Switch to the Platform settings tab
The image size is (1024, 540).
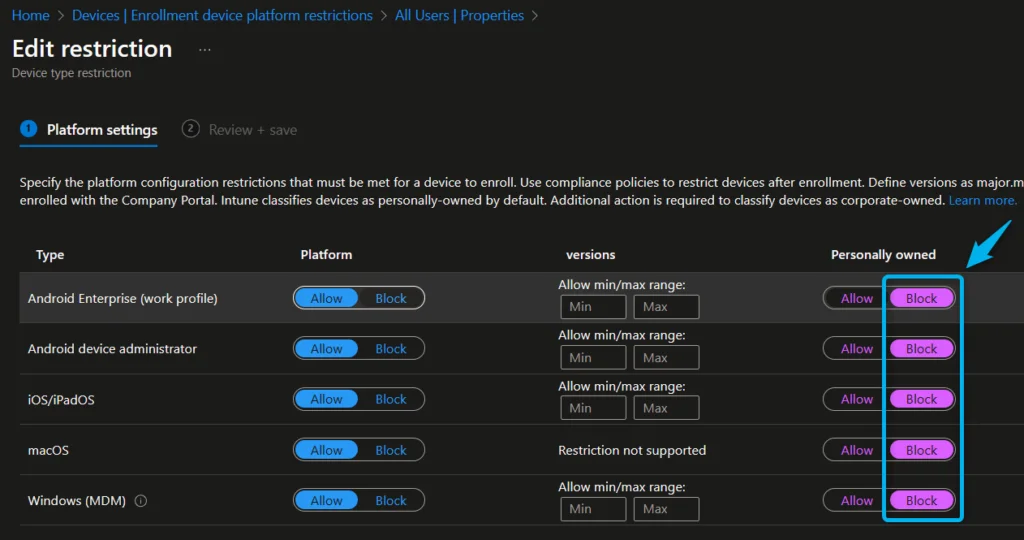point(101,130)
